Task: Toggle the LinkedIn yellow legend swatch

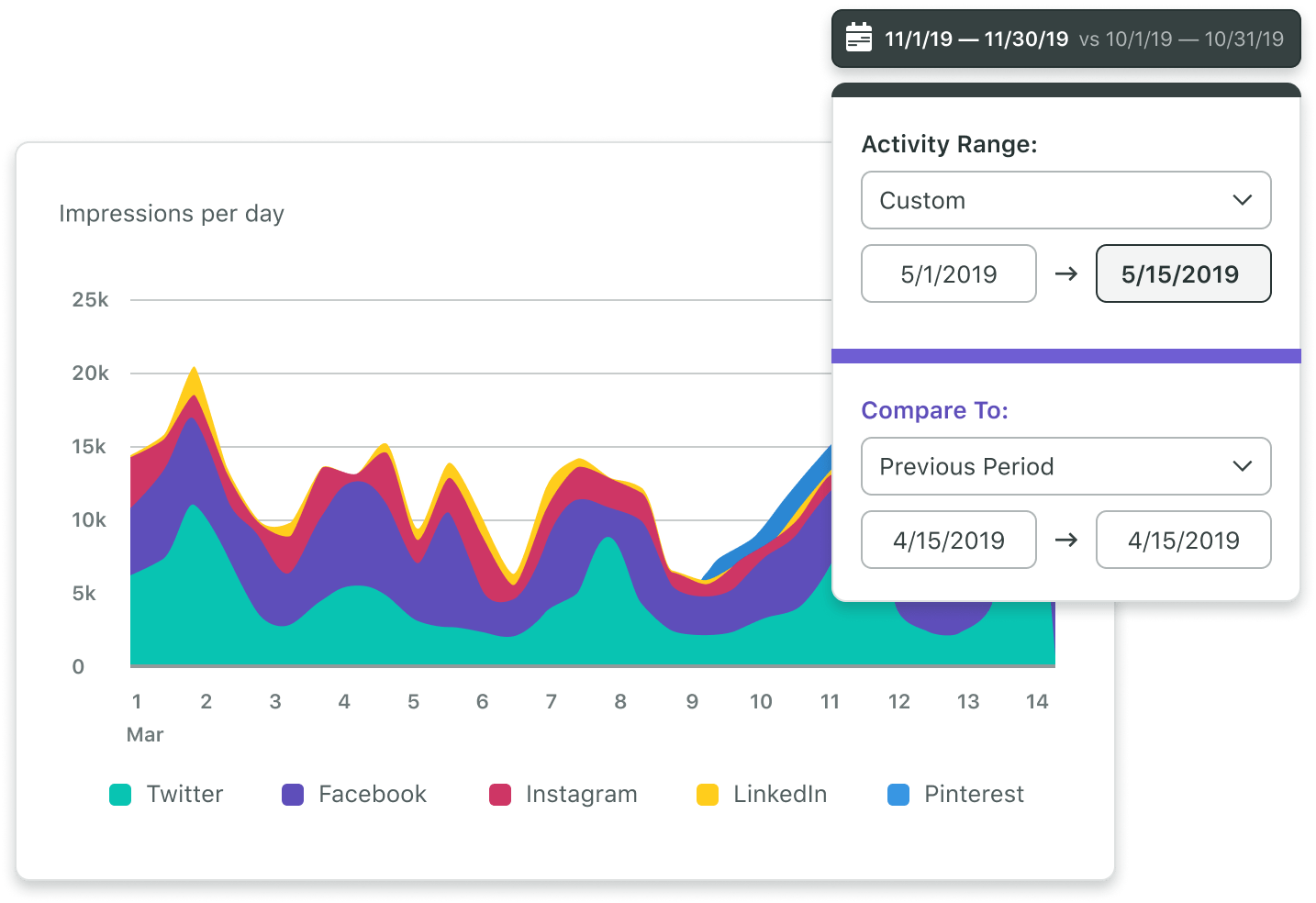Action: pos(708,795)
